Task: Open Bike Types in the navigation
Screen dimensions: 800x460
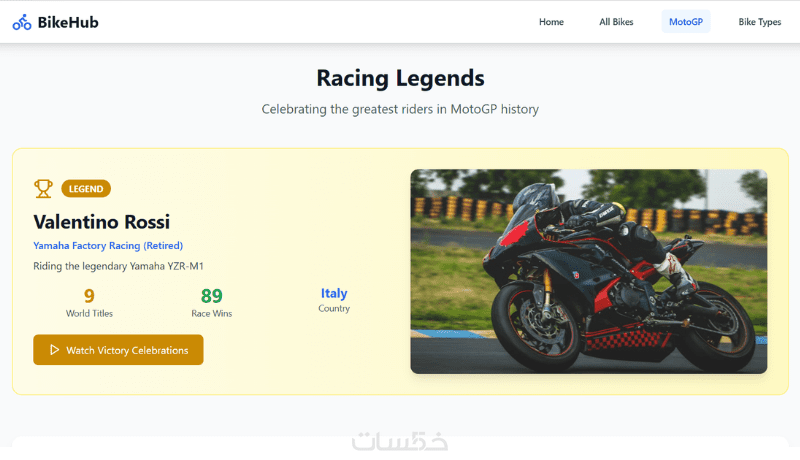Action: click(x=760, y=22)
